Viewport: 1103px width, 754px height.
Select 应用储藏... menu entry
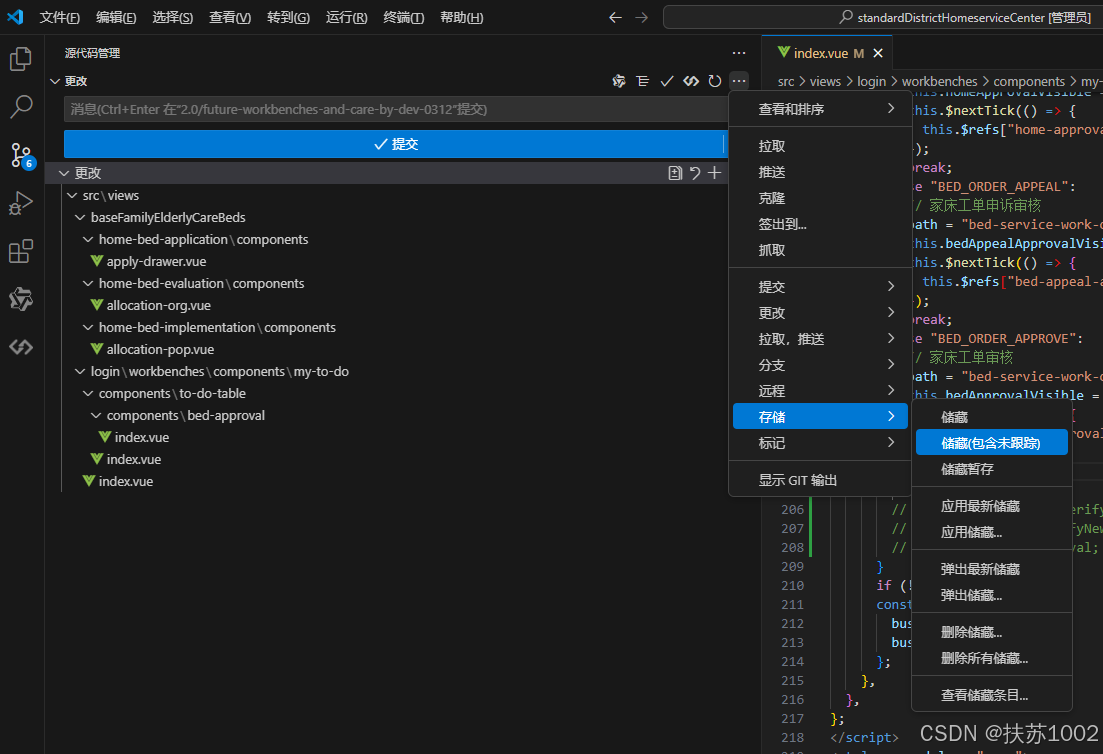tap(992, 532)
